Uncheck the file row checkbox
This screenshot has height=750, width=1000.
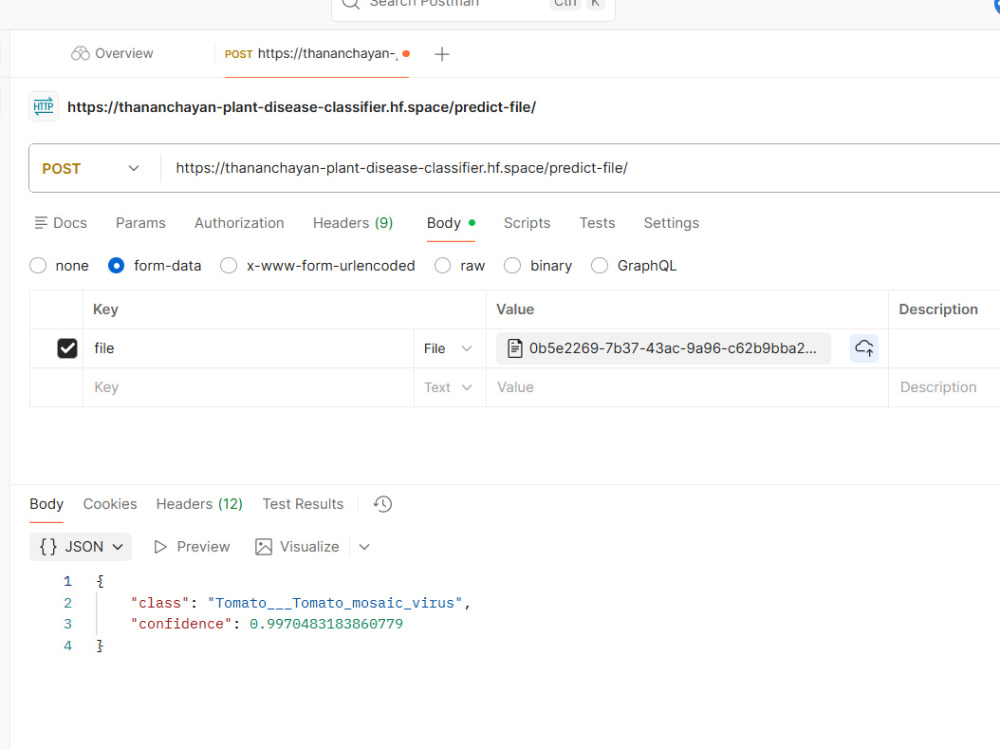pyautogui.click(x=67, y=348)
